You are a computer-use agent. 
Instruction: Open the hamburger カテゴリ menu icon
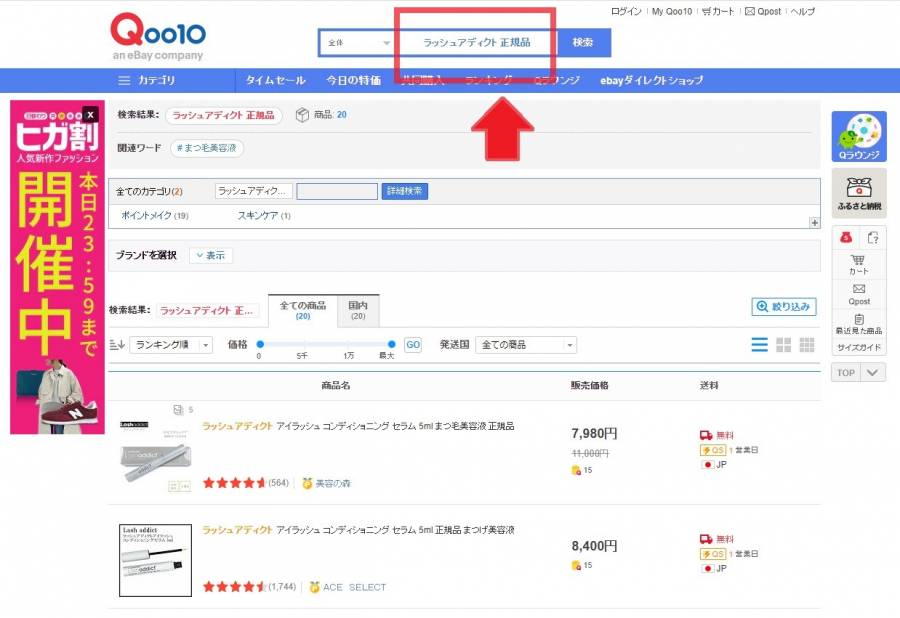pyautogui.click(x=122, y=80)
